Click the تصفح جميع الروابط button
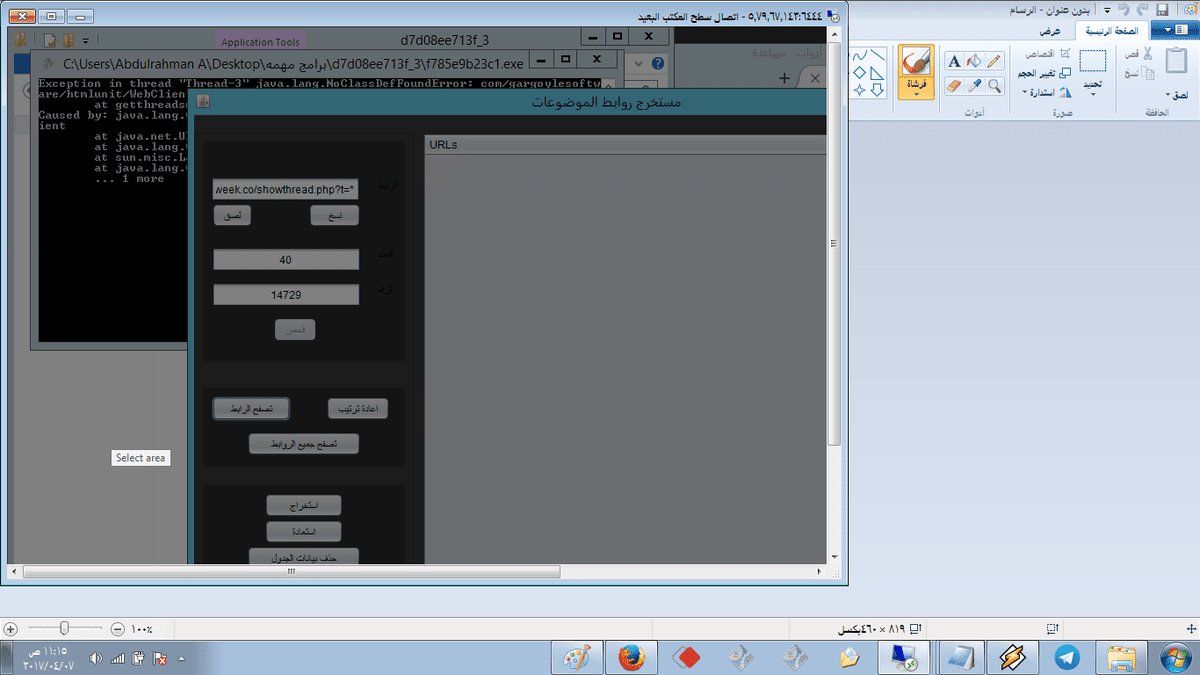 pyautogui.click(x=304, y=444)
